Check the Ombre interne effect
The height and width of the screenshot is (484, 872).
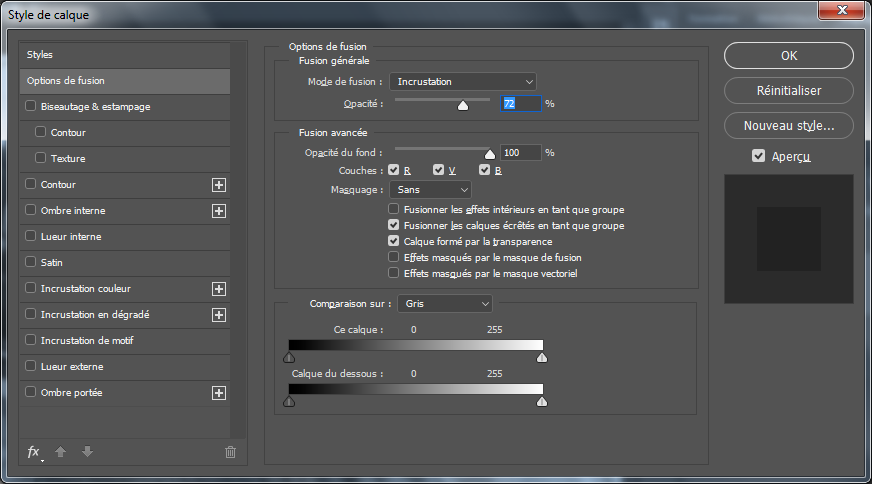(x=31, y=210)
